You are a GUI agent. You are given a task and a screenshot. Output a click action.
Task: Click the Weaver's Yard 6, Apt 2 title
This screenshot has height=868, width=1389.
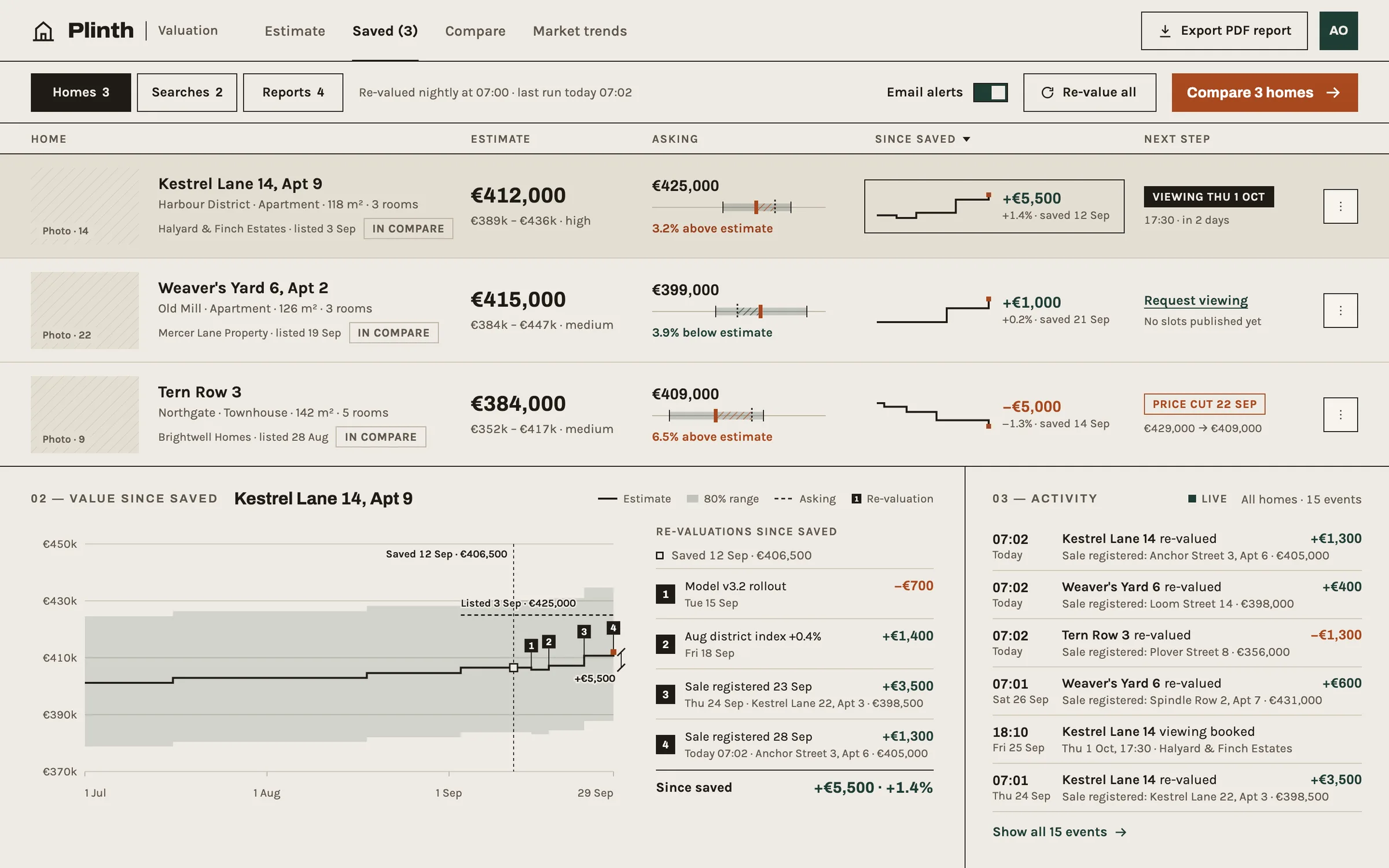(243, 288)
